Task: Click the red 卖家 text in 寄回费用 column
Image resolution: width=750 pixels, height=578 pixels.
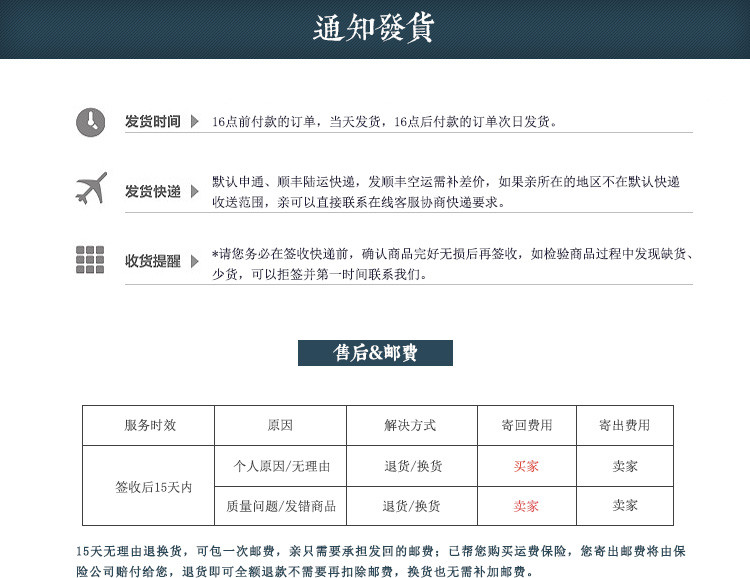Action: 526,506
